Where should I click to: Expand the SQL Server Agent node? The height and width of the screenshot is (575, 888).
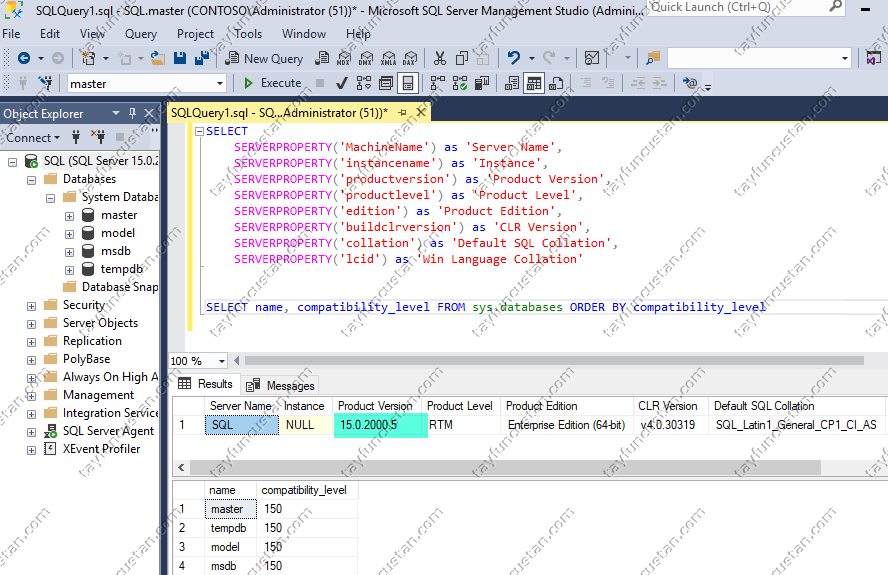pos(32,432)
